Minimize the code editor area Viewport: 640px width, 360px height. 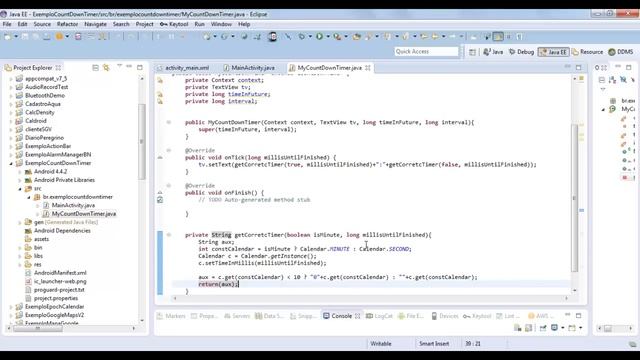[x=568, y=67]
